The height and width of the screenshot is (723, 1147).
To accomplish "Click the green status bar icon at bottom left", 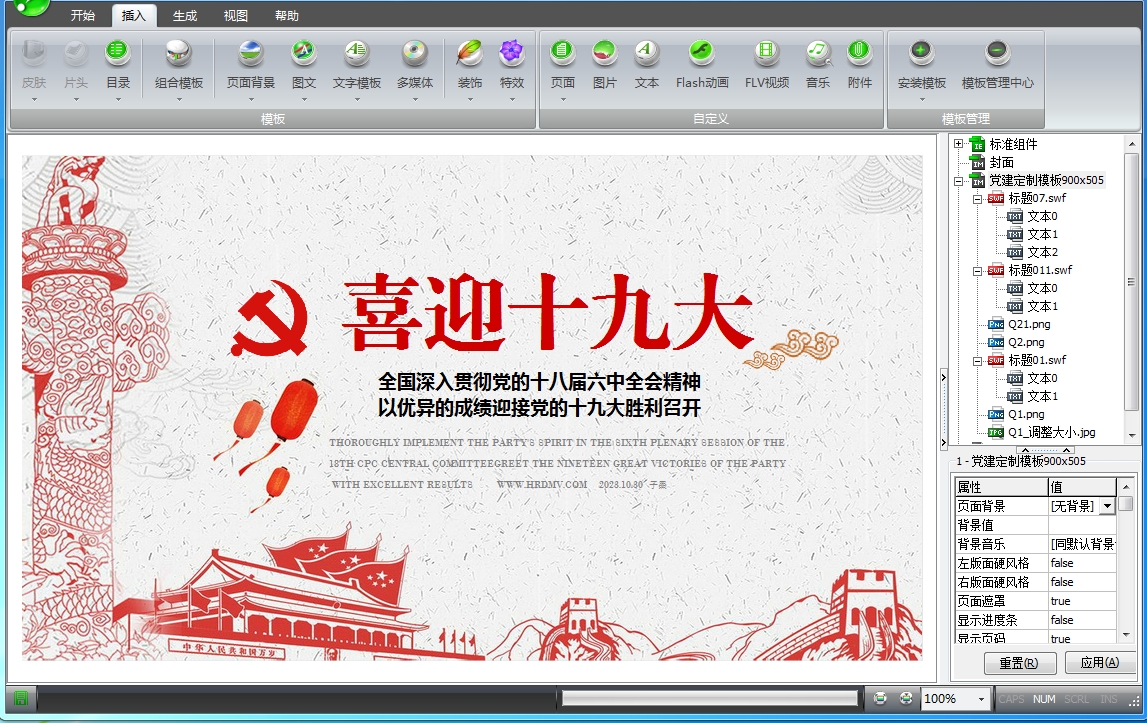I will (20, 699).
